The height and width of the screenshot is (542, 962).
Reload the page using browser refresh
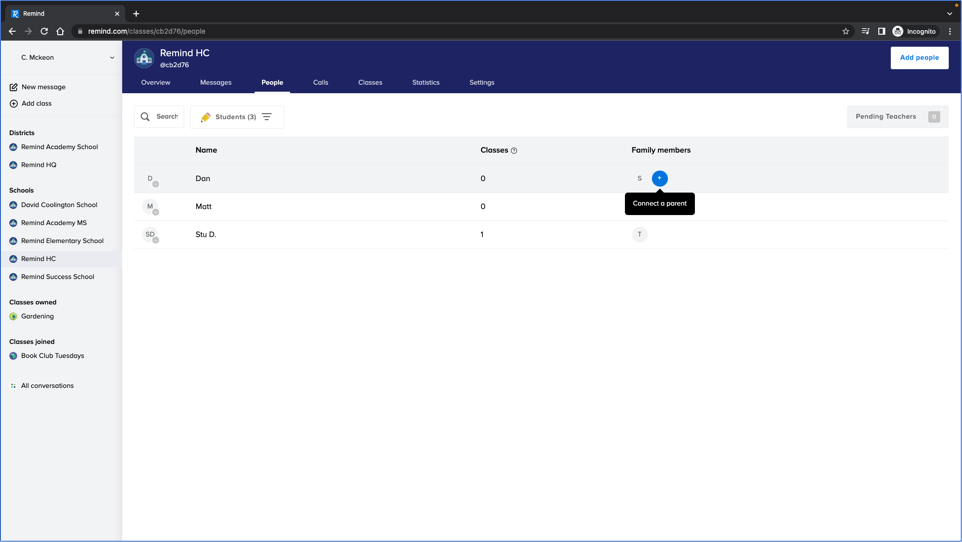(44, 31)
